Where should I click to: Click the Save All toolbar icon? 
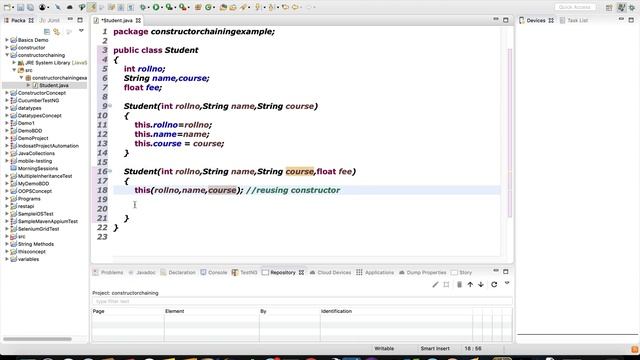pyautogui.click(x=30, y=7)
